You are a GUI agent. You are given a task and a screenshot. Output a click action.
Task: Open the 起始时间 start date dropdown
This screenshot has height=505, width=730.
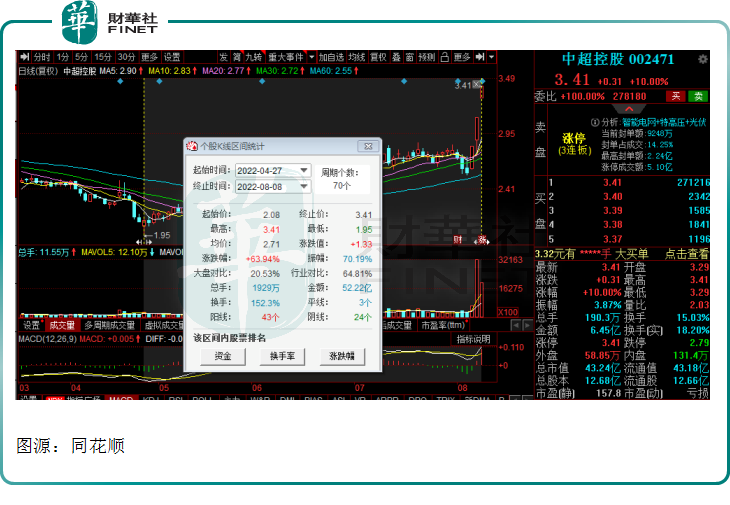(x=304, y=170)
